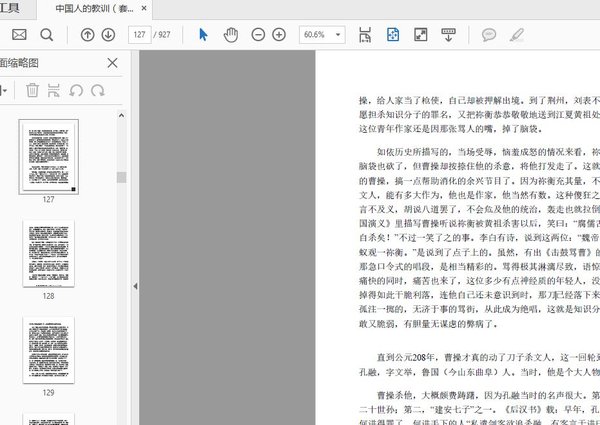Viewport: 600px width, 425px height.
Task: Select page 129 thumbnail
Action: tap(48, 350)
